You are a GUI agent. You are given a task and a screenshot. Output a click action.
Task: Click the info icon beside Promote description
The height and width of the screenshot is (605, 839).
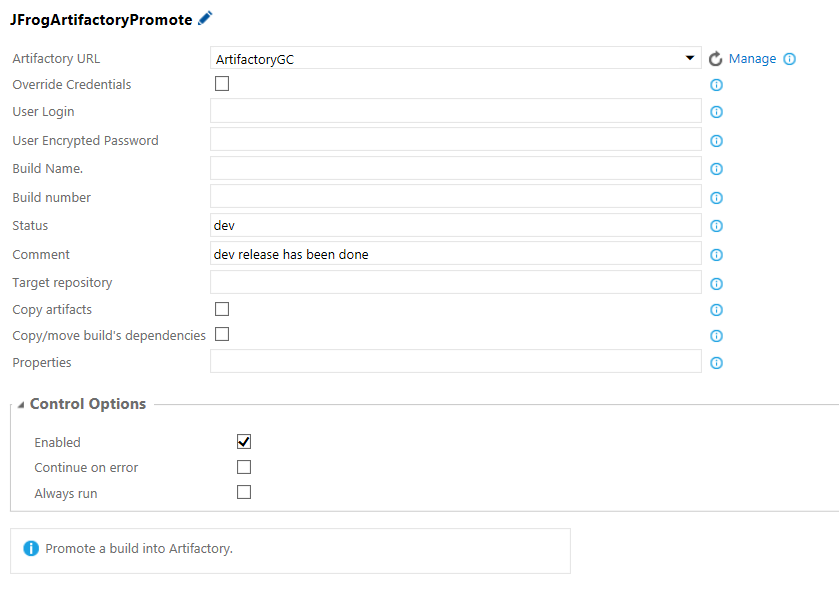point(31,548)
